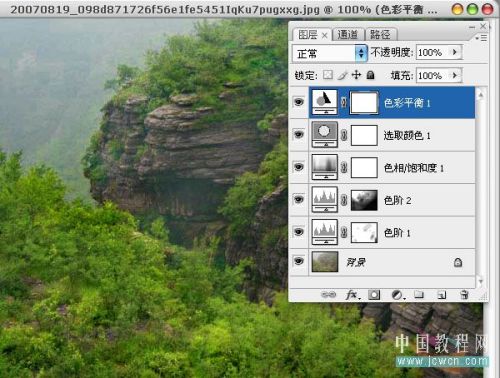Add a layer mask
Image resolution: width=500 pixels, height=378 pixels.
tap(374, 295)
